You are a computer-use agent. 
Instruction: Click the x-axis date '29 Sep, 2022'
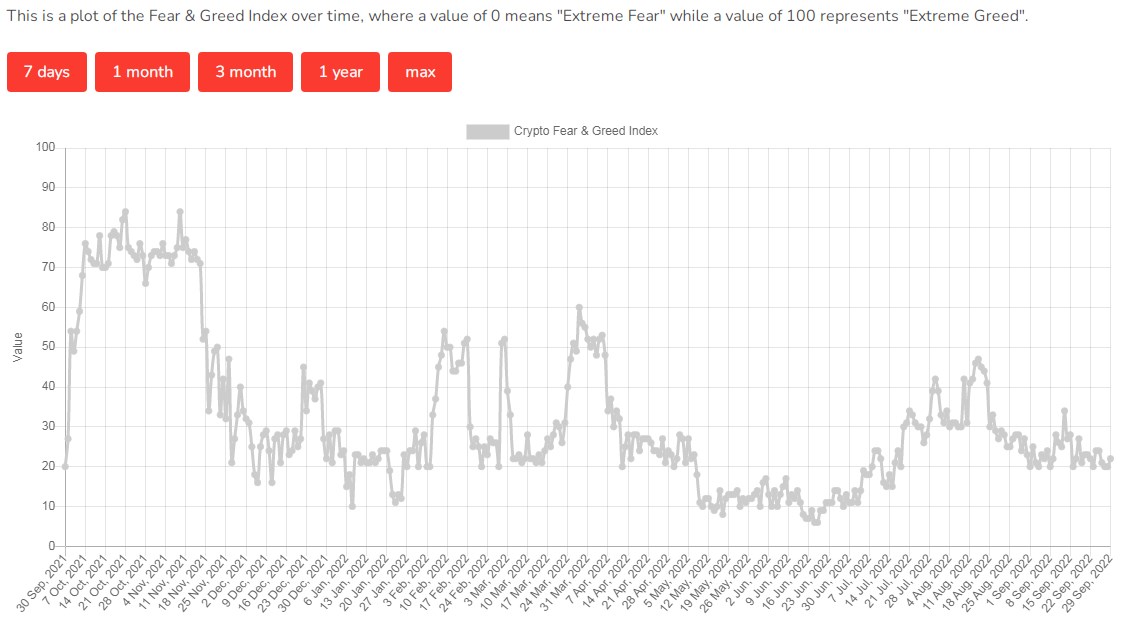pos(1088,582)
